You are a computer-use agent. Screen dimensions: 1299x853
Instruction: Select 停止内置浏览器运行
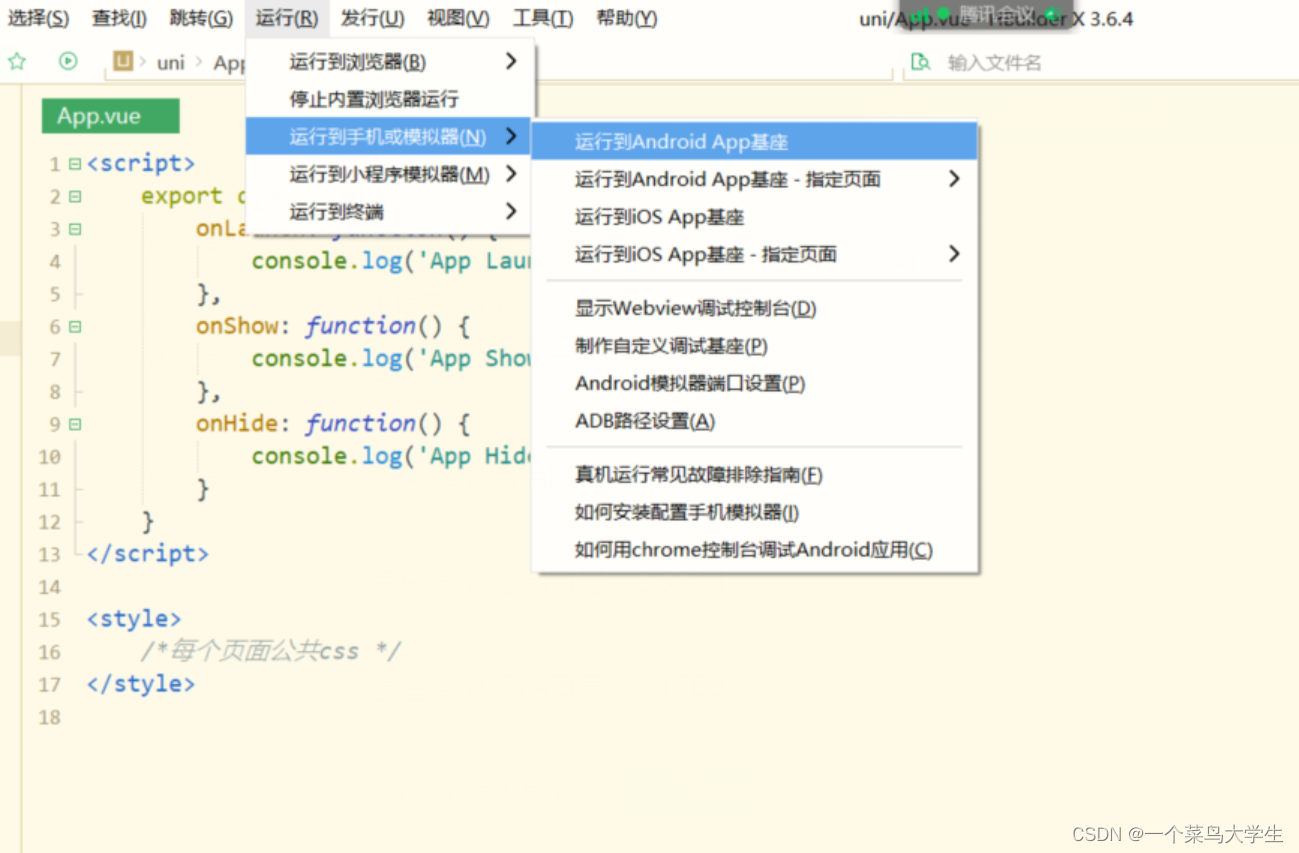(391, 99)
